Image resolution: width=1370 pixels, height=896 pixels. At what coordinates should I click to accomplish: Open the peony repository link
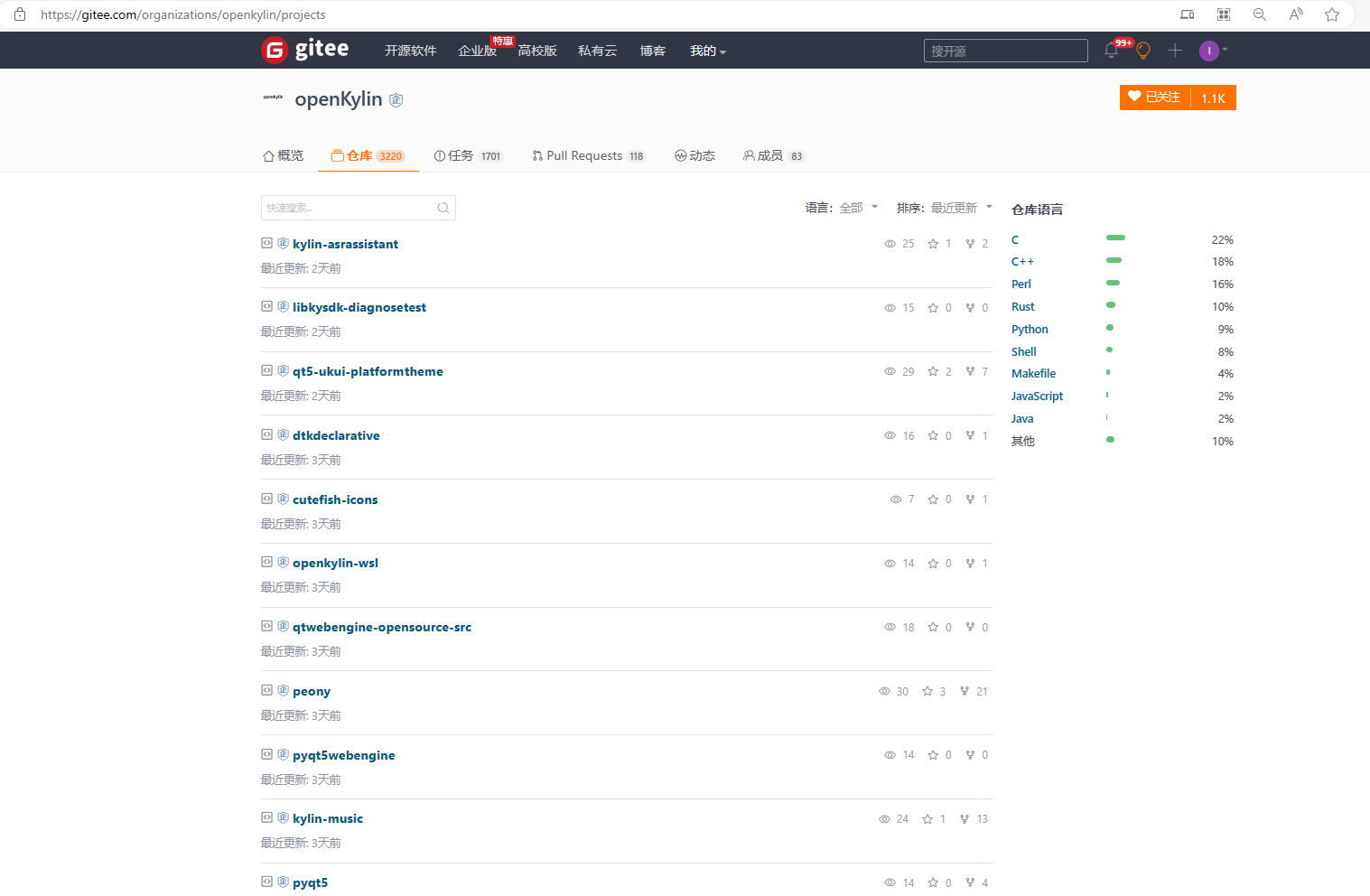(x=312, y=691)
